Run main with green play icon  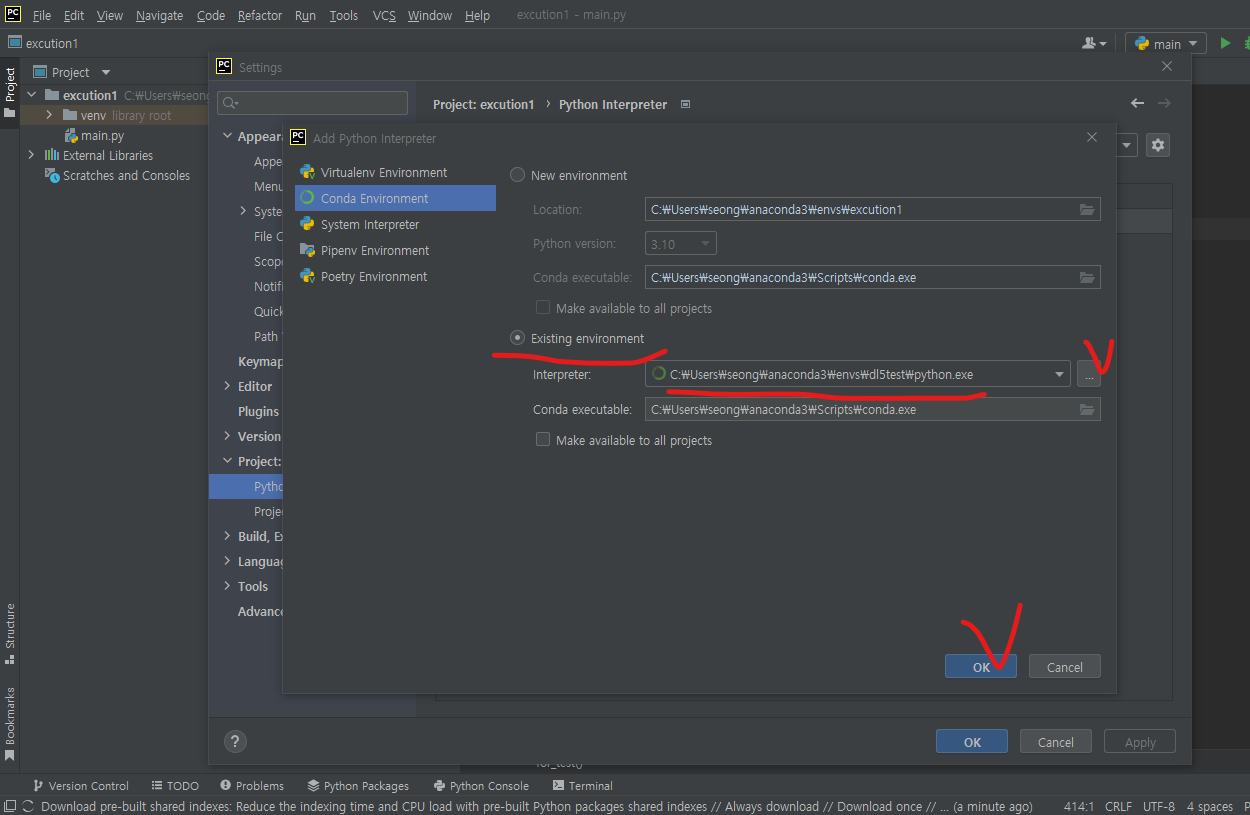1225,43
